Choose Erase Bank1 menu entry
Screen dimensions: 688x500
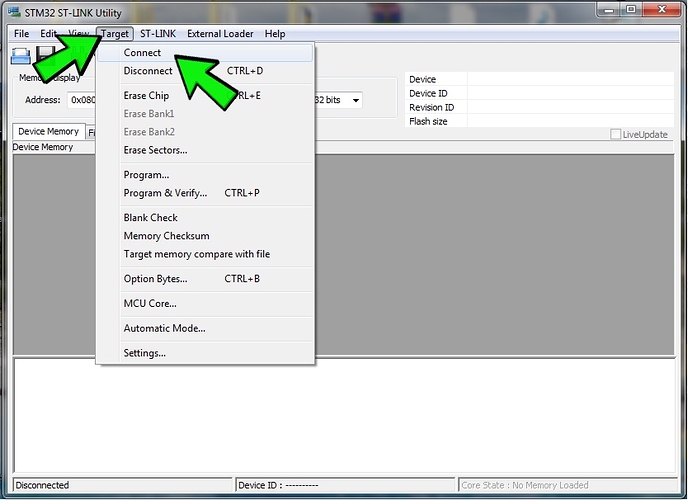205,114
